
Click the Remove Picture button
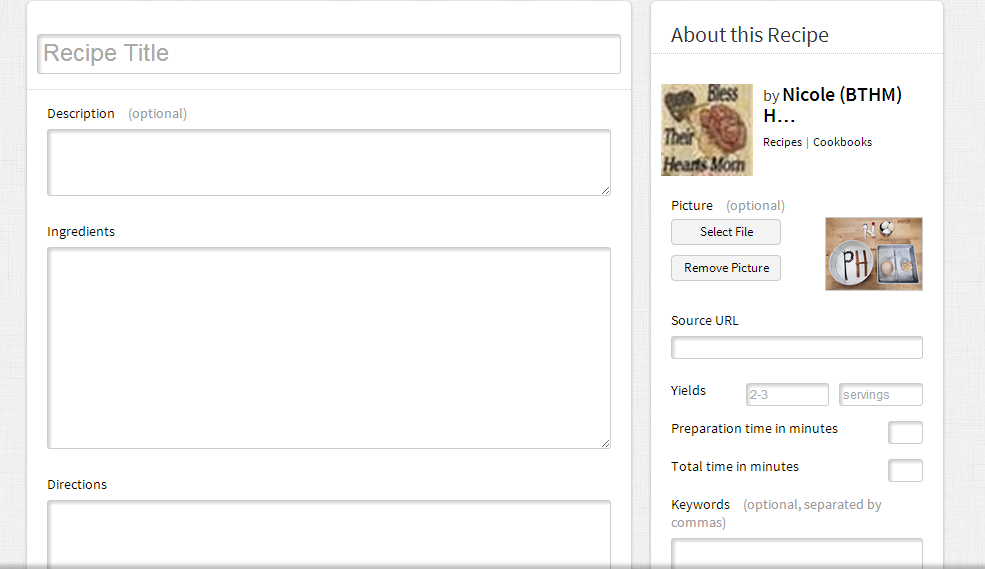click(x=726, y=268)
